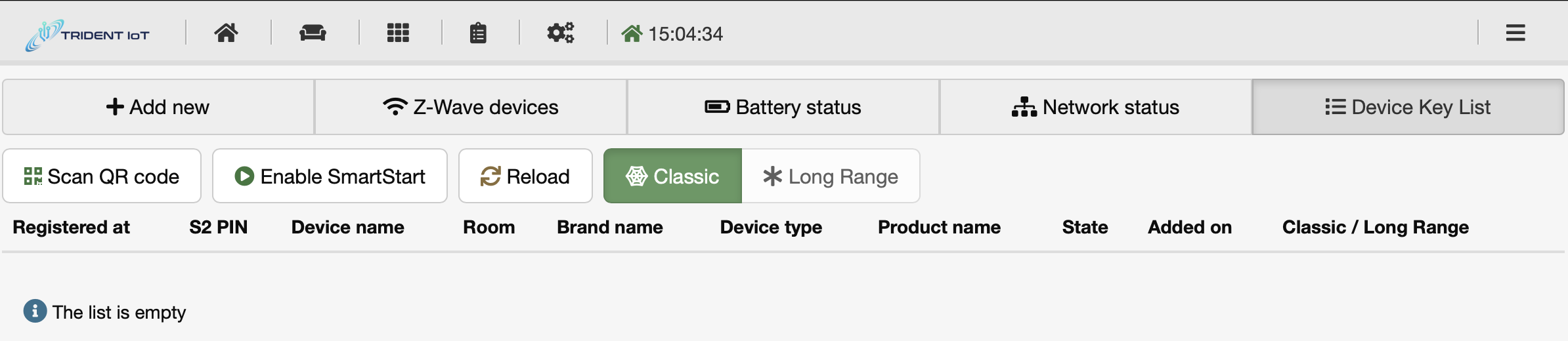Viewport: 1568px width, 341px height.
Task: Click Scan QR code button
Action: [x=102, y=176]
